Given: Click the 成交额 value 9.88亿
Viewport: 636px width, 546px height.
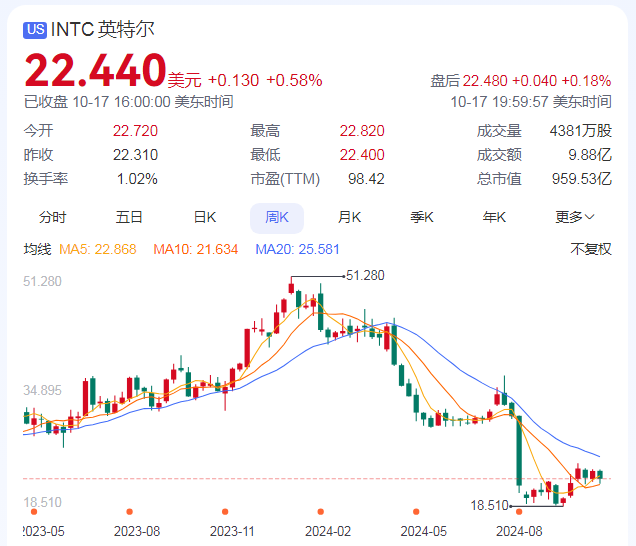Looking at the screenshot, I should [590, 155].
